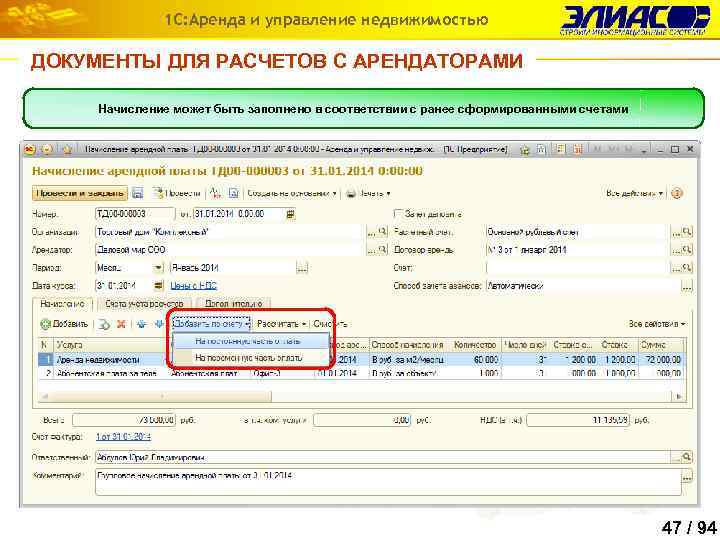The width and height of the screenshot is (720, 540).
Task: Click the magnifier icon for Организация field
Action: coord(382,232)
